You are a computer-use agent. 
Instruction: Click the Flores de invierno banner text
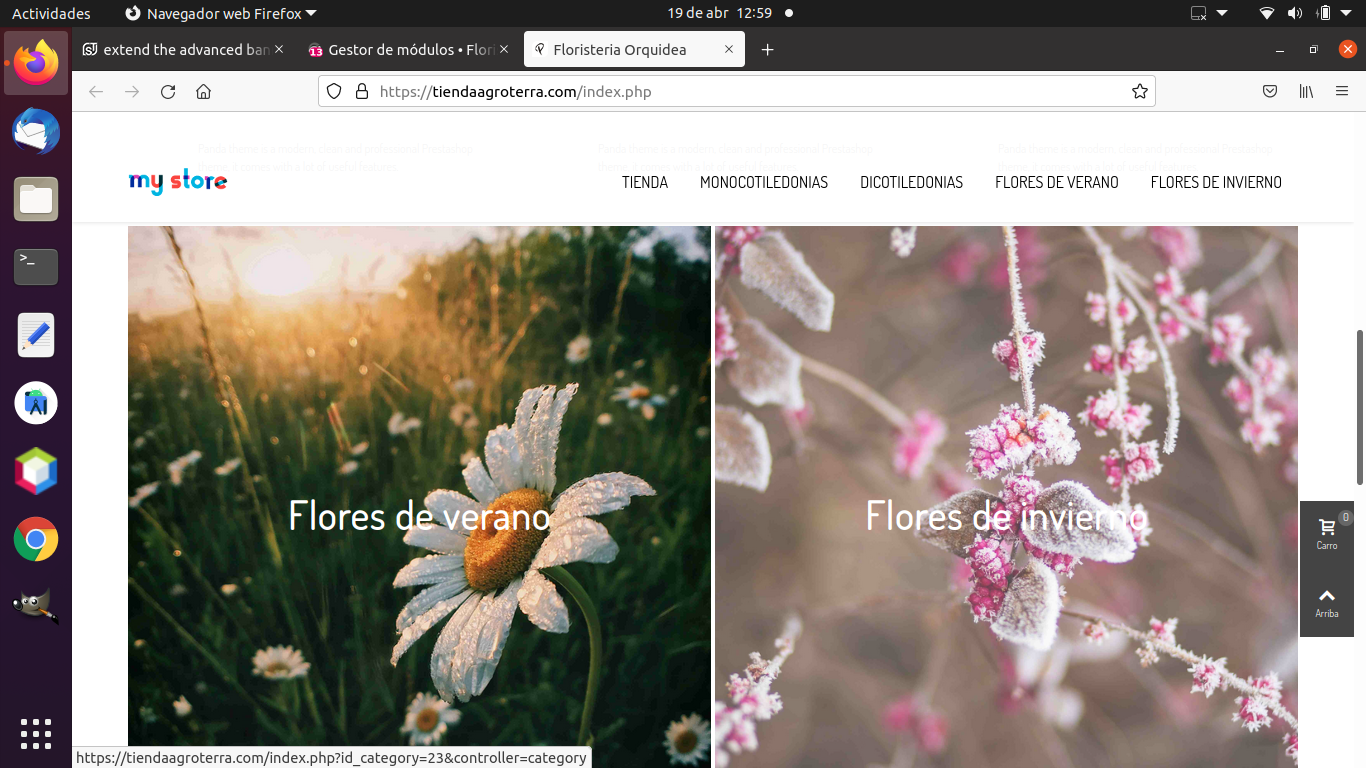click(1006, 516)
